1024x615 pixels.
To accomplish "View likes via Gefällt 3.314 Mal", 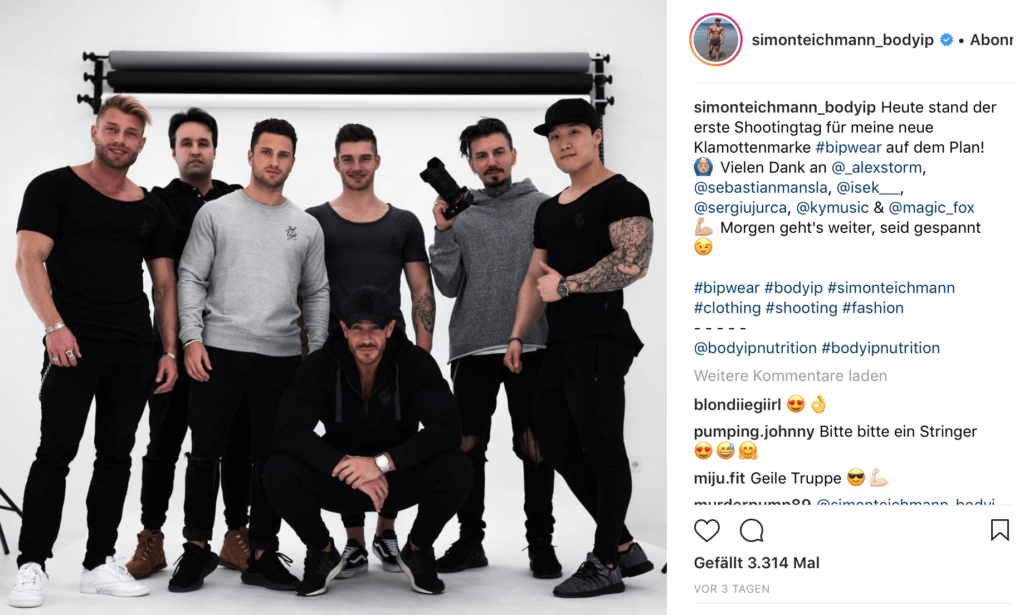I will pos(756,563).
